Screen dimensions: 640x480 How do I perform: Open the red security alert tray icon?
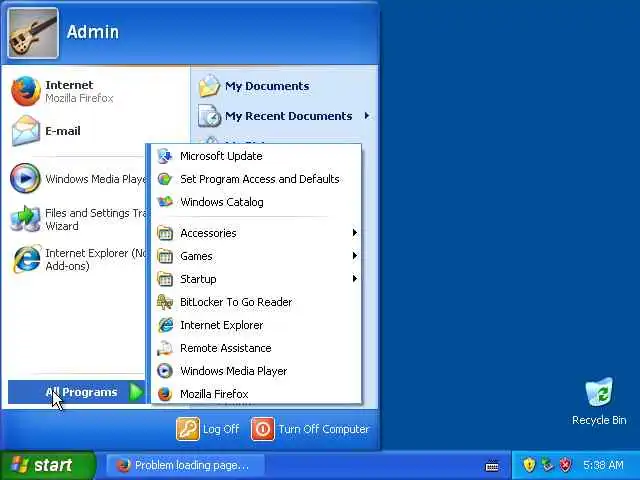click(x=565, y=464)
